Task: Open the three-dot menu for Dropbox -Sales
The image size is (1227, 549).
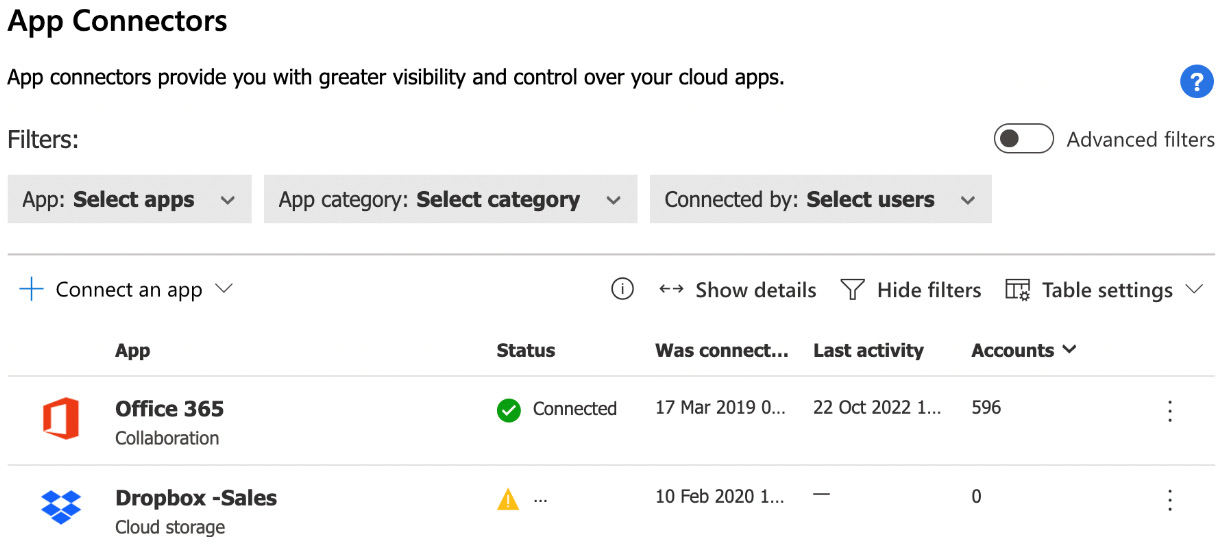Action: (x=1169, y=500)
